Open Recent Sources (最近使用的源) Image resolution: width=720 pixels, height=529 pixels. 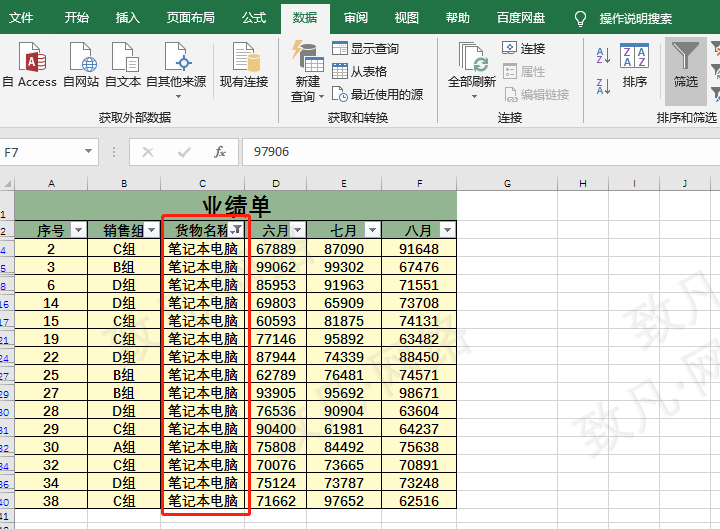tap(377, 94)
